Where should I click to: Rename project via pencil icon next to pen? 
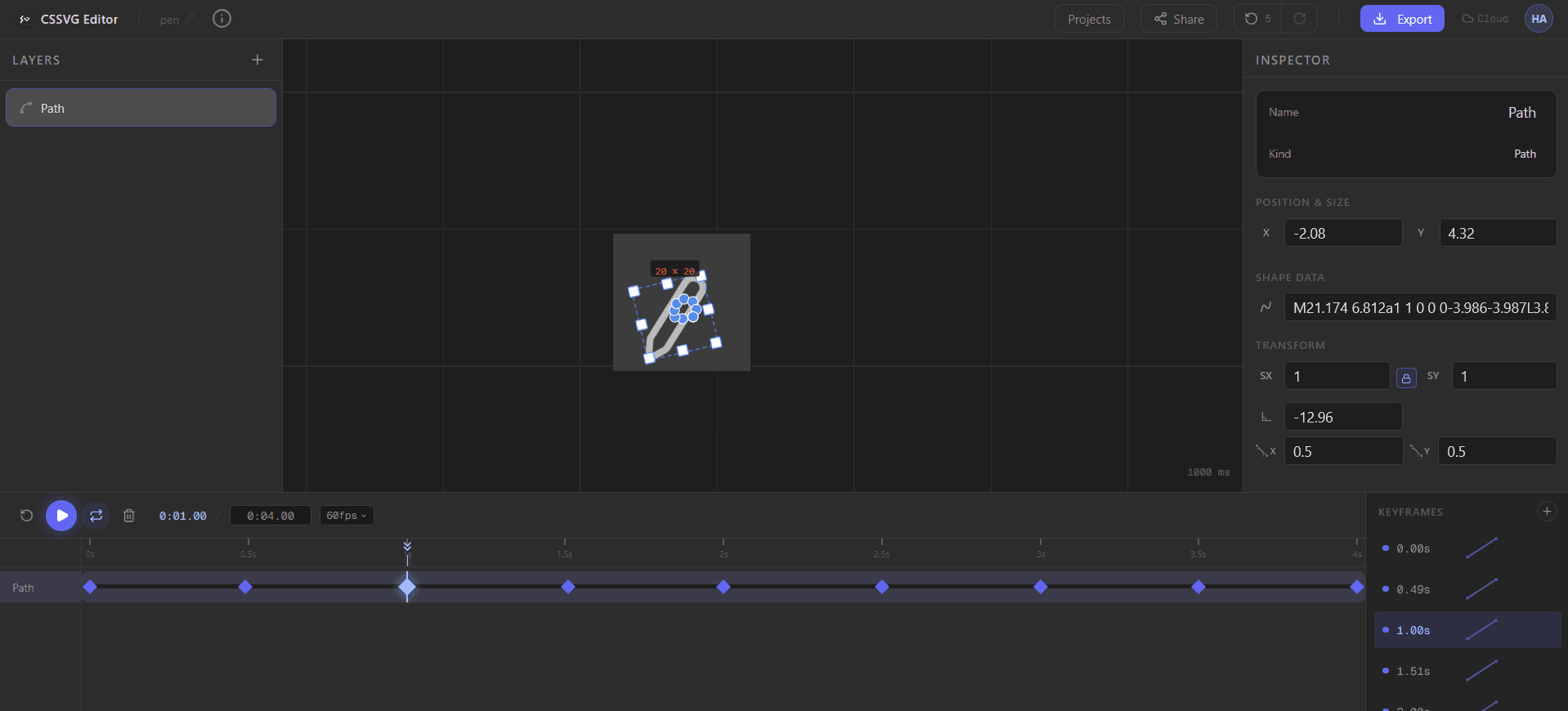click(190, 19)
